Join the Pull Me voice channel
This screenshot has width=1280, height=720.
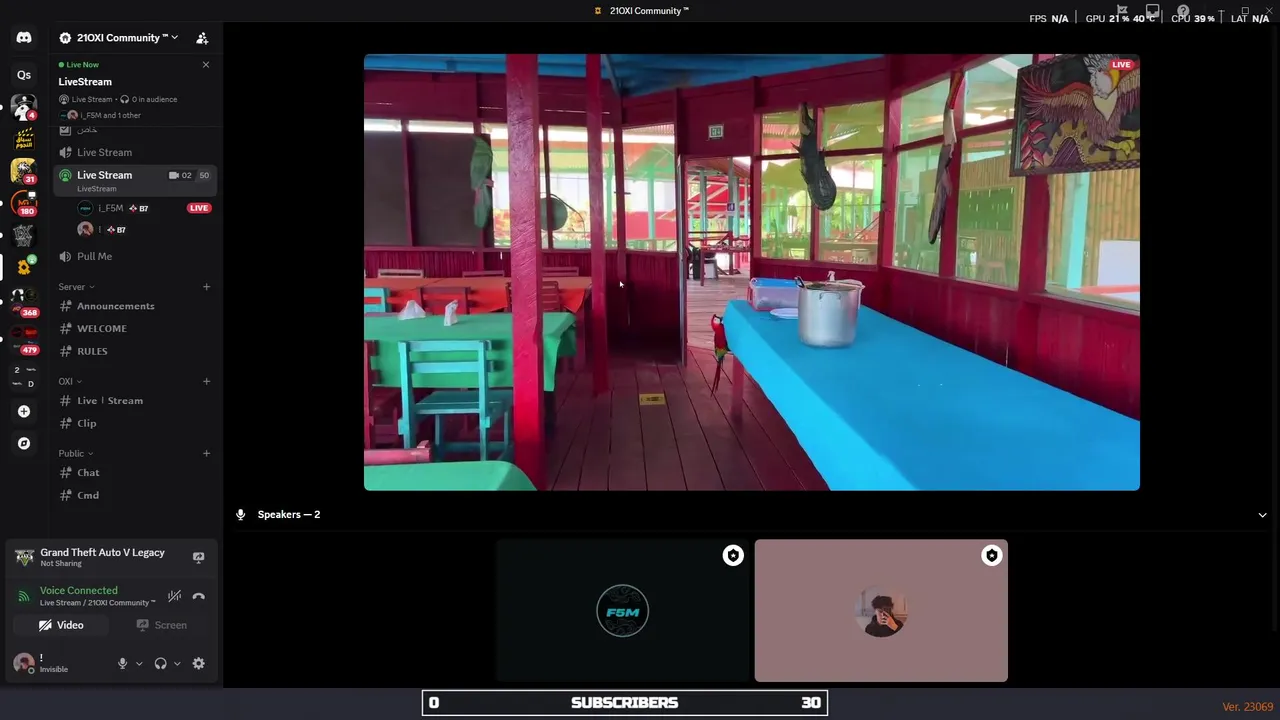(x=135, y=256)
